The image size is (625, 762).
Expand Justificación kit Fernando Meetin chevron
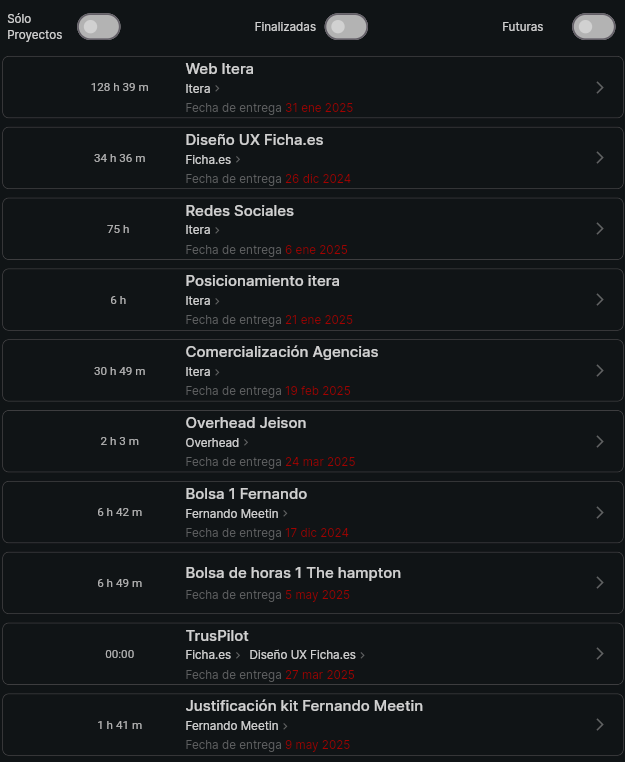[600, 725]
